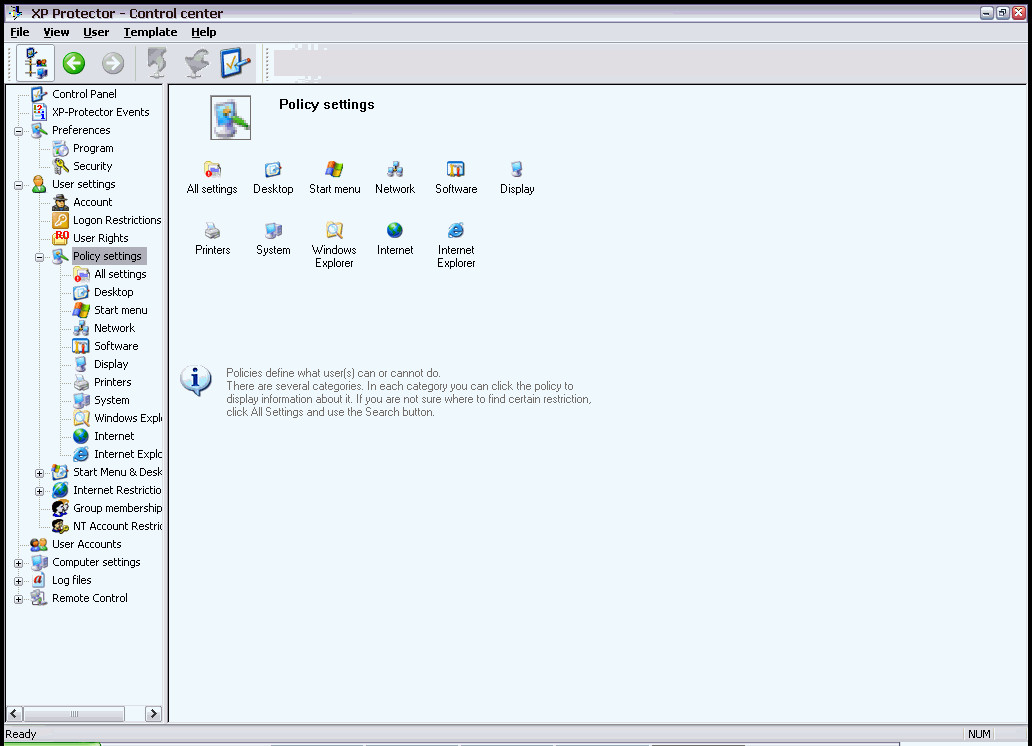Viewport: 1032px width, 746px height.
Task: Click the Log files icon in tree
Action: (x=39, y=580)
